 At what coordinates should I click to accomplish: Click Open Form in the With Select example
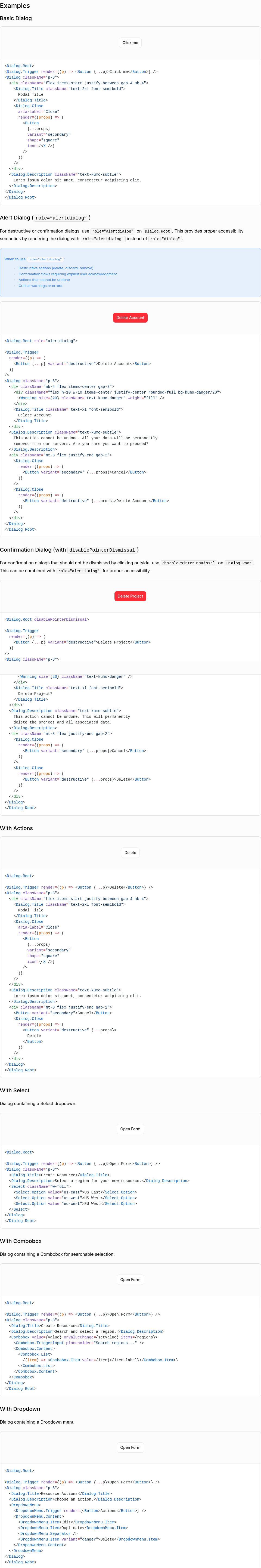coord(130,1129)
